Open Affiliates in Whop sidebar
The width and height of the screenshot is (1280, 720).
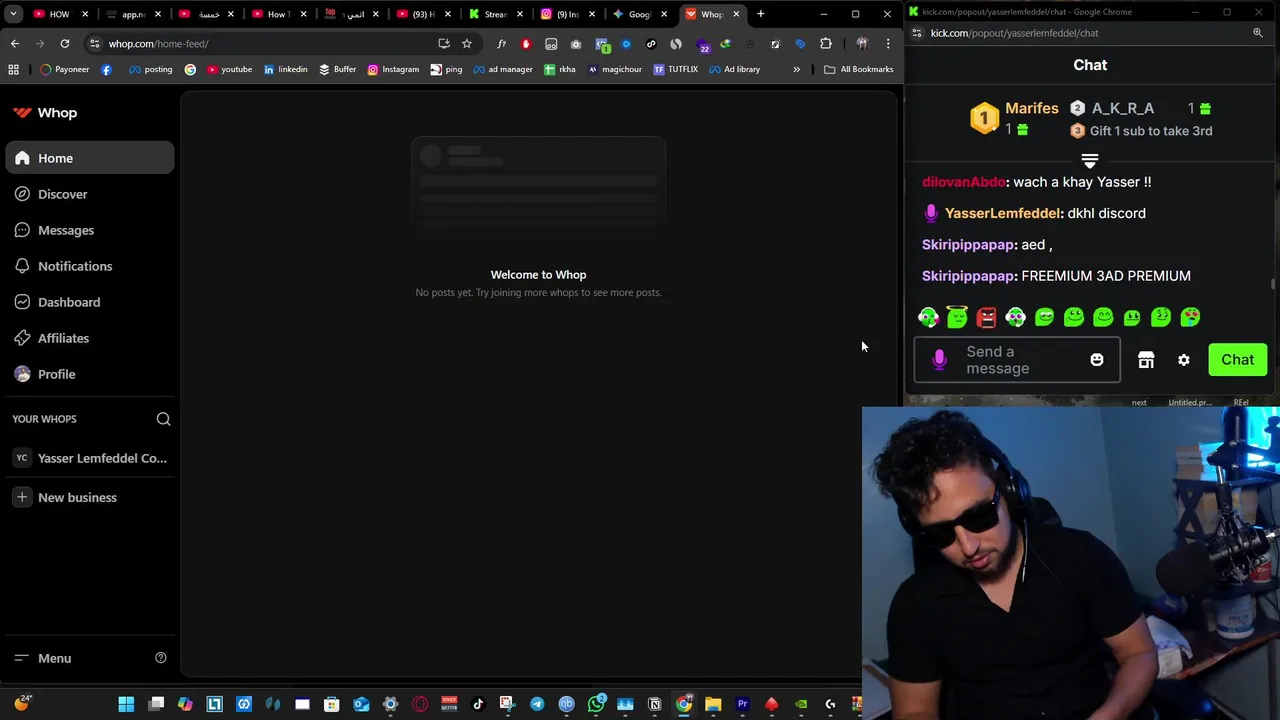click(90, 338)
